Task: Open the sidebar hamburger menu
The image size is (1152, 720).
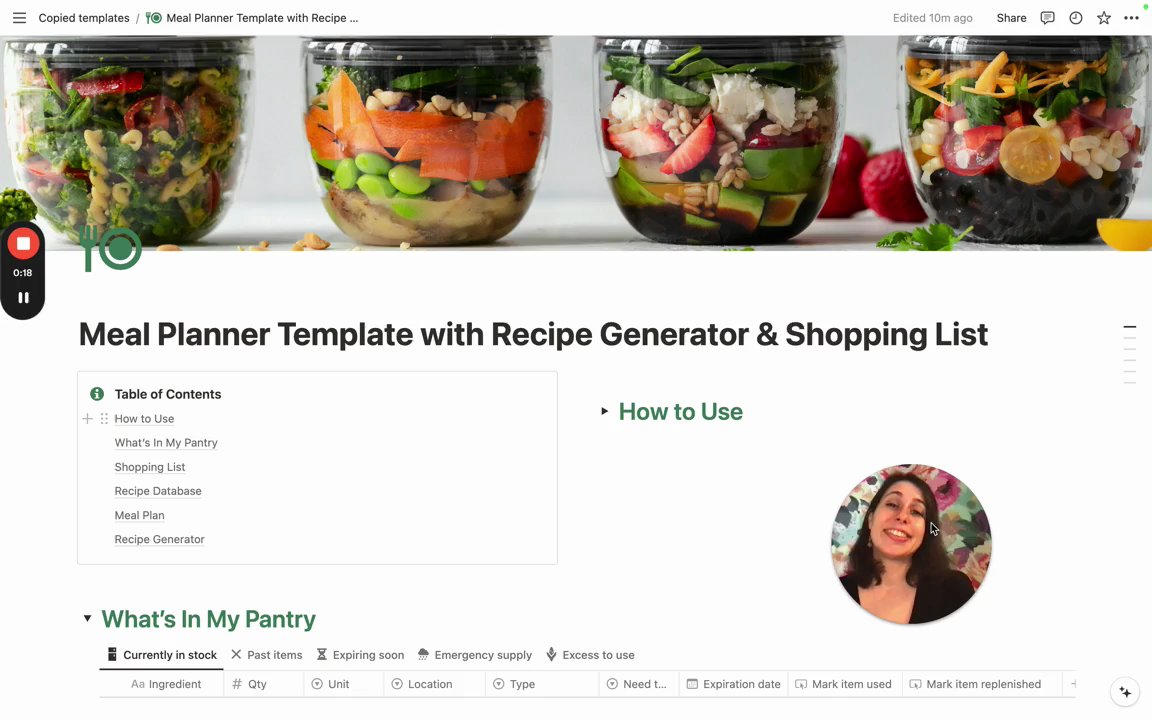Action: click(19, 18)
